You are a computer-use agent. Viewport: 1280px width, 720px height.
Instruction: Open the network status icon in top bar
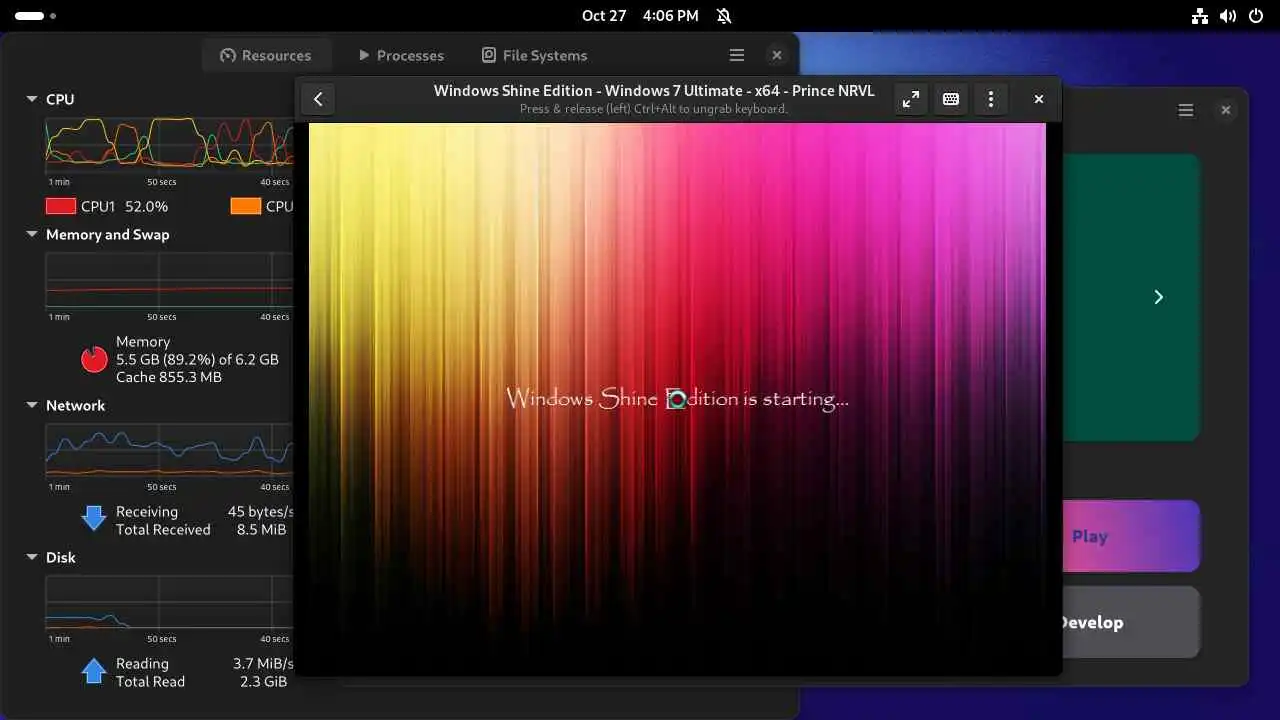tap(1200, 16)
